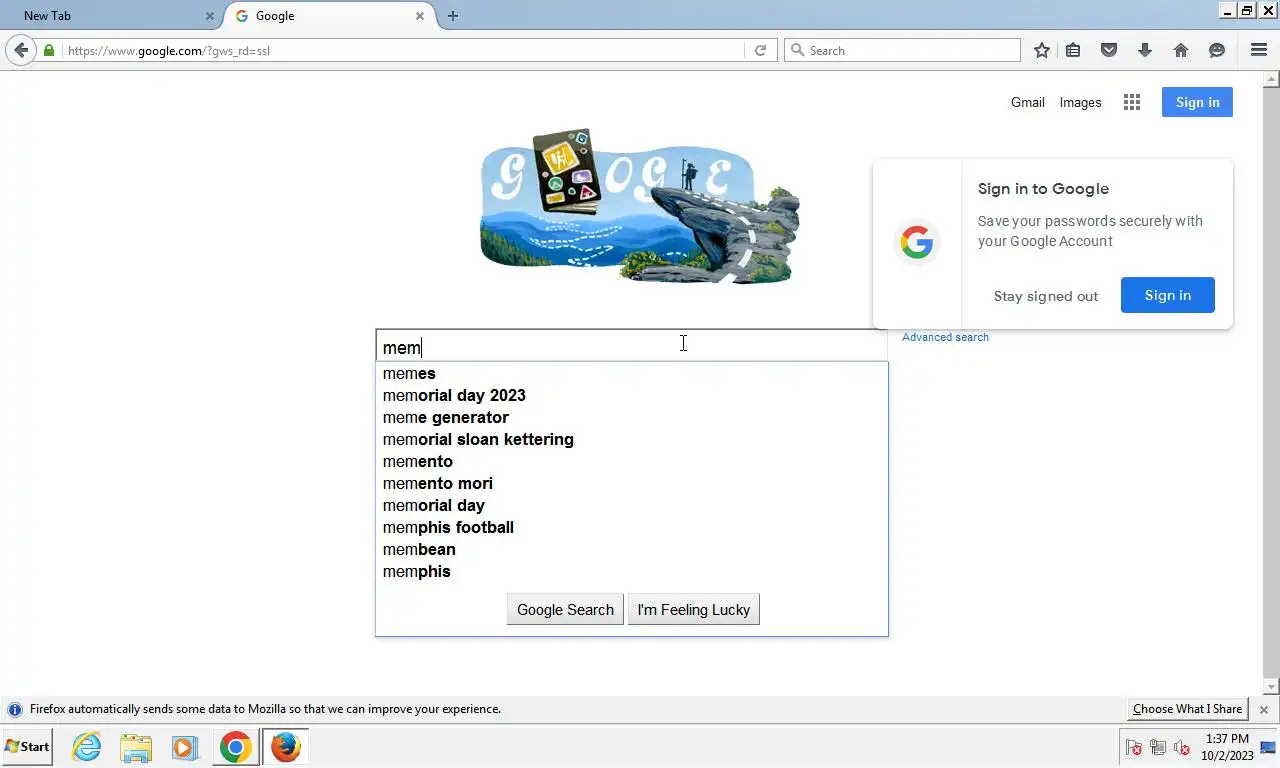Open File Explorer folder in taskbar

click(x=136, y=747)
